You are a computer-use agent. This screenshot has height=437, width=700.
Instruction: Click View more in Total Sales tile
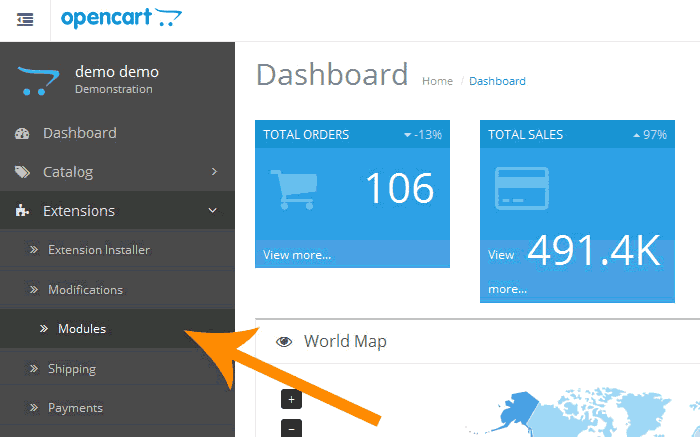[x=508, y=272]
